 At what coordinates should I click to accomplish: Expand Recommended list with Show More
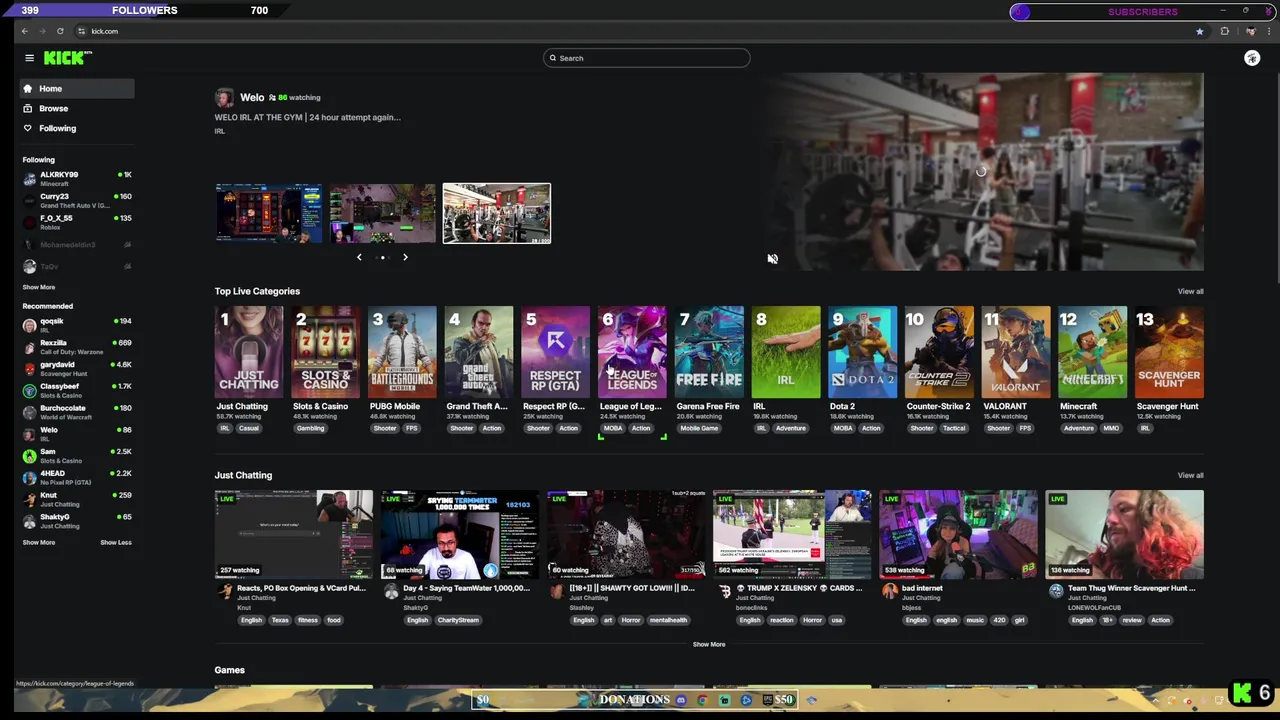coord(39,542)
